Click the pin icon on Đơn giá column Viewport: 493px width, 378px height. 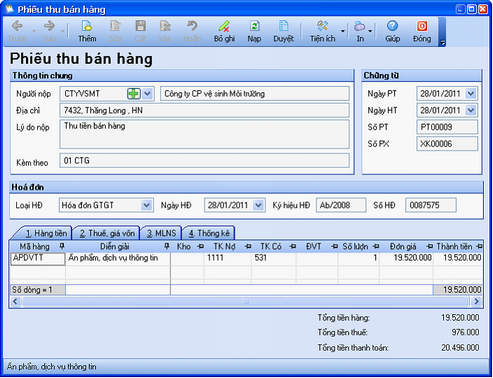coord(430,246)
